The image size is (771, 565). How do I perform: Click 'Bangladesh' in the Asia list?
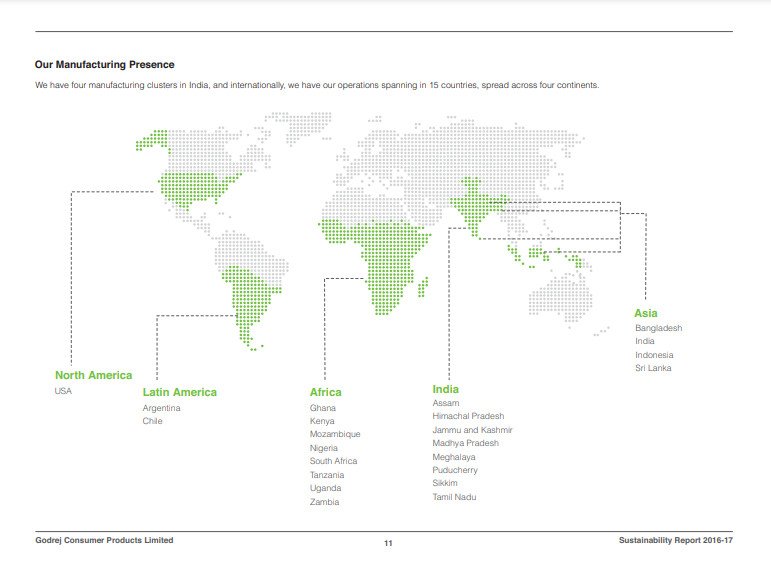[658, 328]
